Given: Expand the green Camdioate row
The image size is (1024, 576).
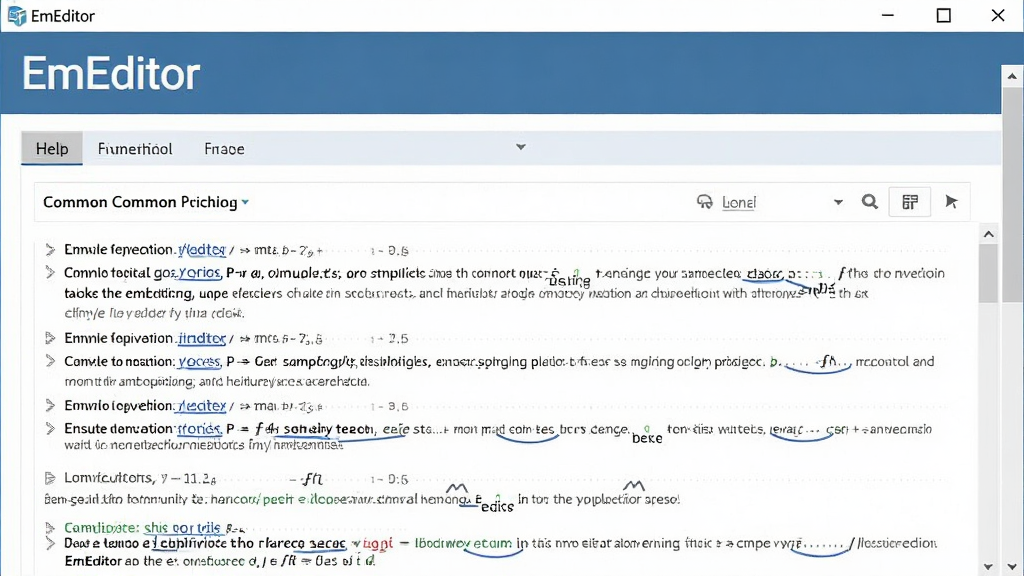Looking at the screenshot, I should coord(50,527).
